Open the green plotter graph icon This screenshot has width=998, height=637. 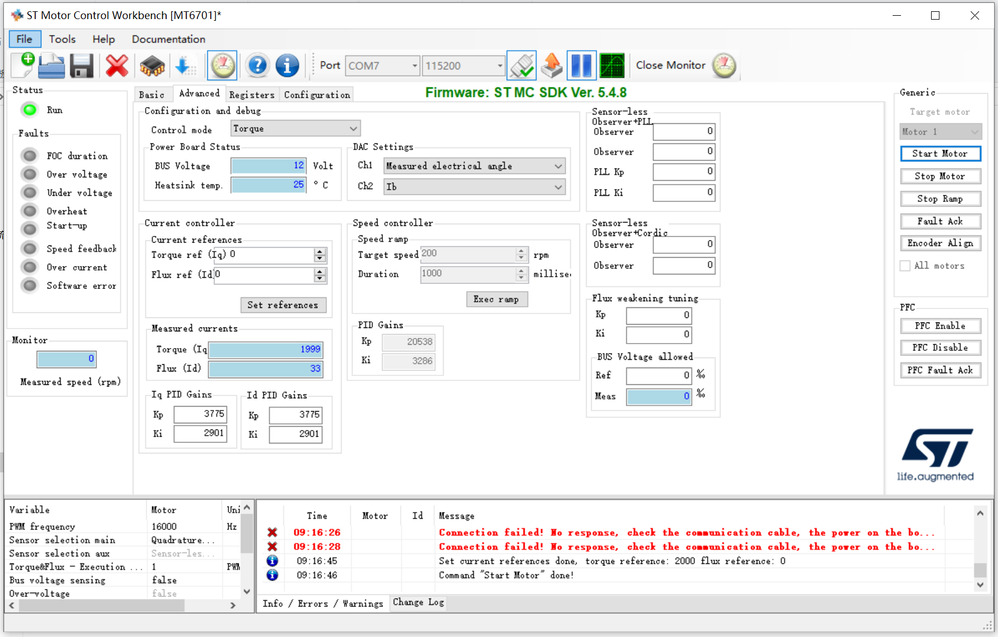pos(612,66)
